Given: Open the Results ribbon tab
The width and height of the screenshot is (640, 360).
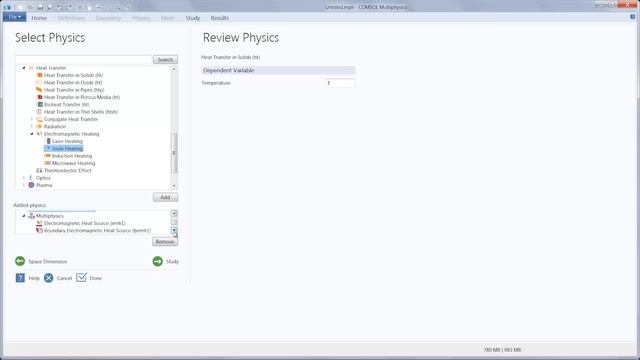Looking at the screenshot, I should point(220,18).
